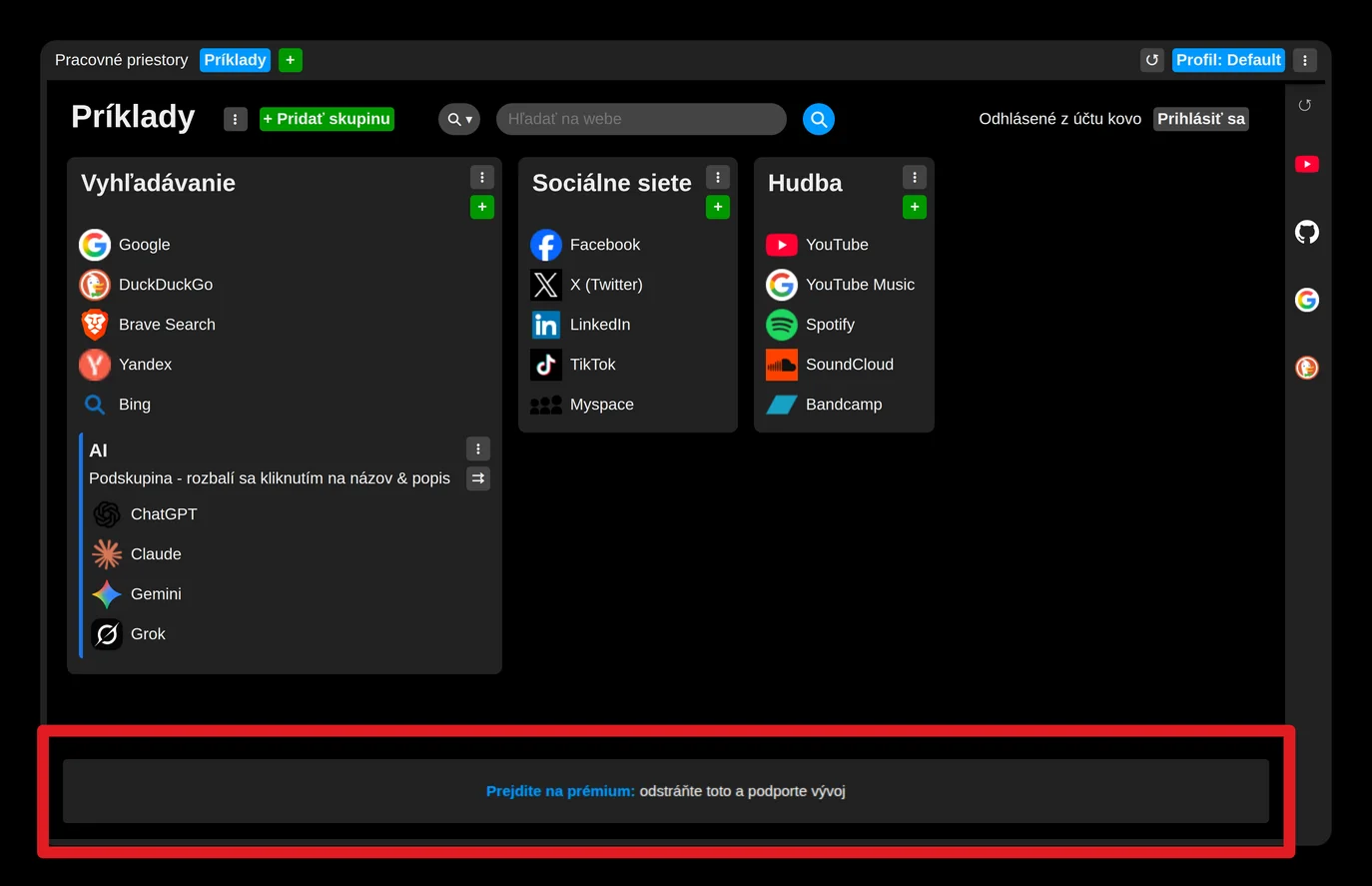Open the TikTok bookmark
The width and height of the screenshot is (1372, 886).
point(573,365)
